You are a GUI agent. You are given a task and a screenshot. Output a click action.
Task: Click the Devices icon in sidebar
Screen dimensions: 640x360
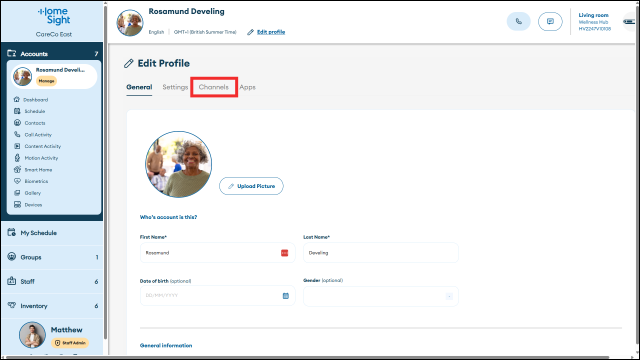click(17, 204)
